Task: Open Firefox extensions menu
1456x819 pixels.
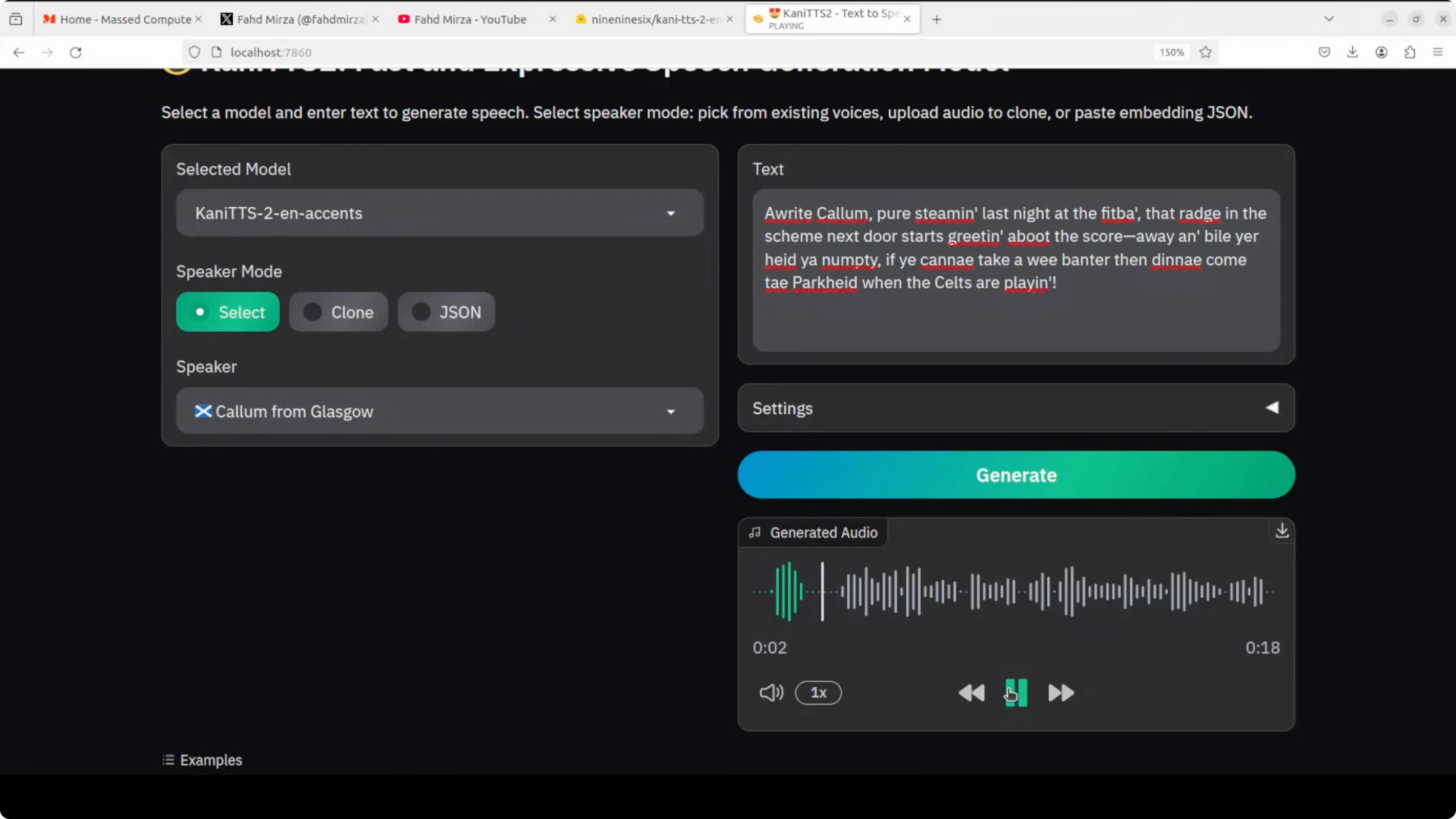Action: (x=1410, y=52)
